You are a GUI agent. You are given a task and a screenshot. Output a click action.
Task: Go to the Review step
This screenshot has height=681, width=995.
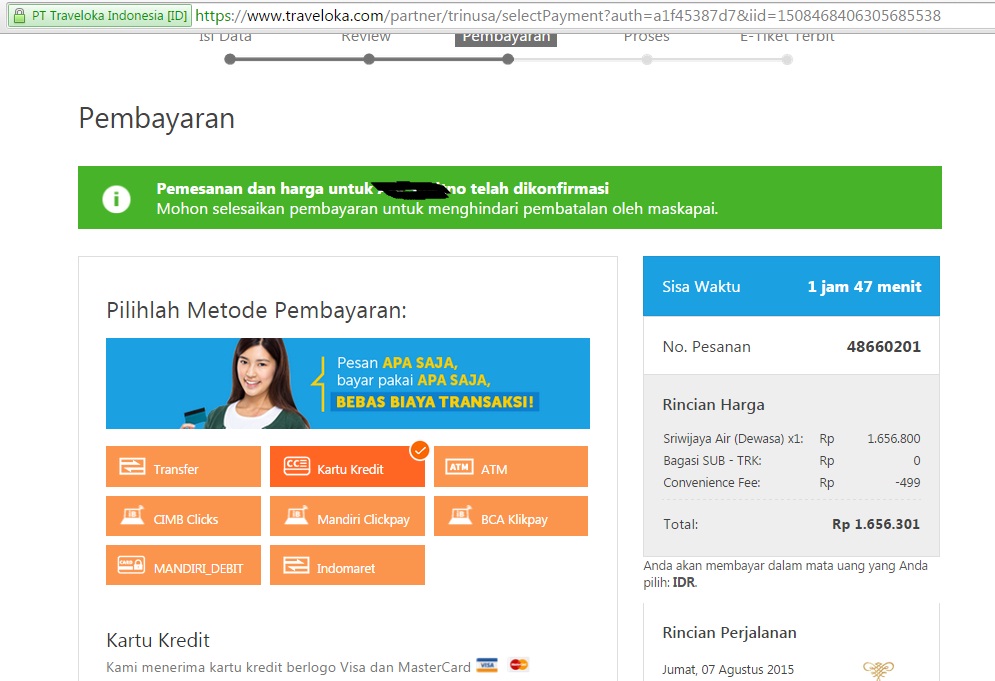(x=366, y=37)
